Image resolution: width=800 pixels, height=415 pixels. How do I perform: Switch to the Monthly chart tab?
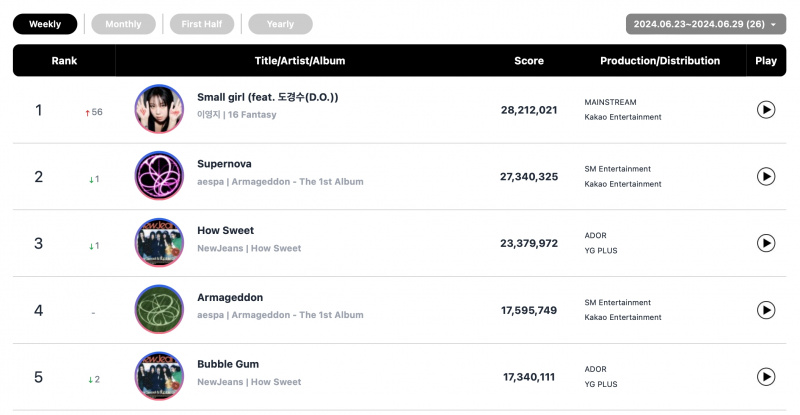(123, 24)
